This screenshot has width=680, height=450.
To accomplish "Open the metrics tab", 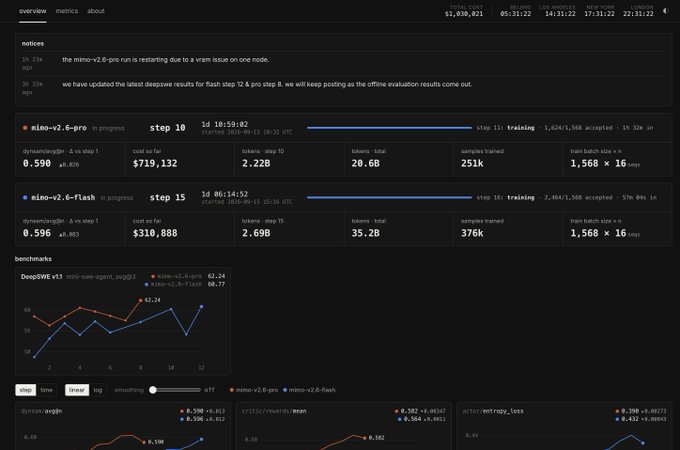I will [67, 11].
